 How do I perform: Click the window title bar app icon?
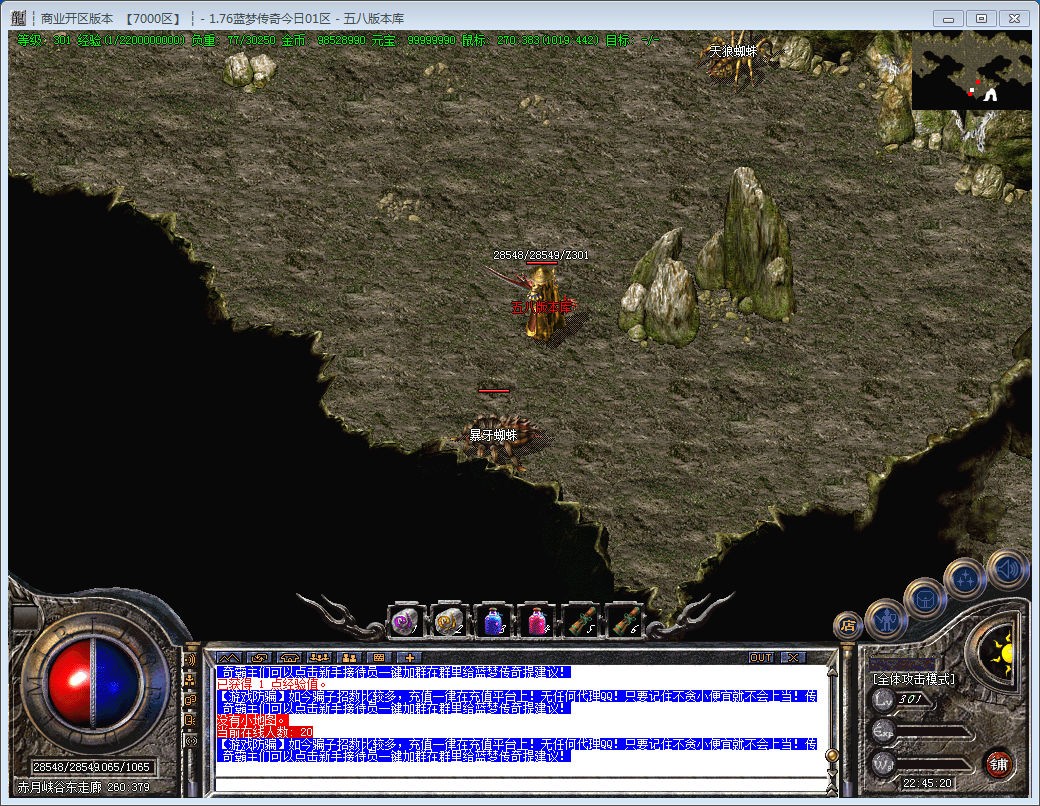pyautogui.click(x=19, y=18)
